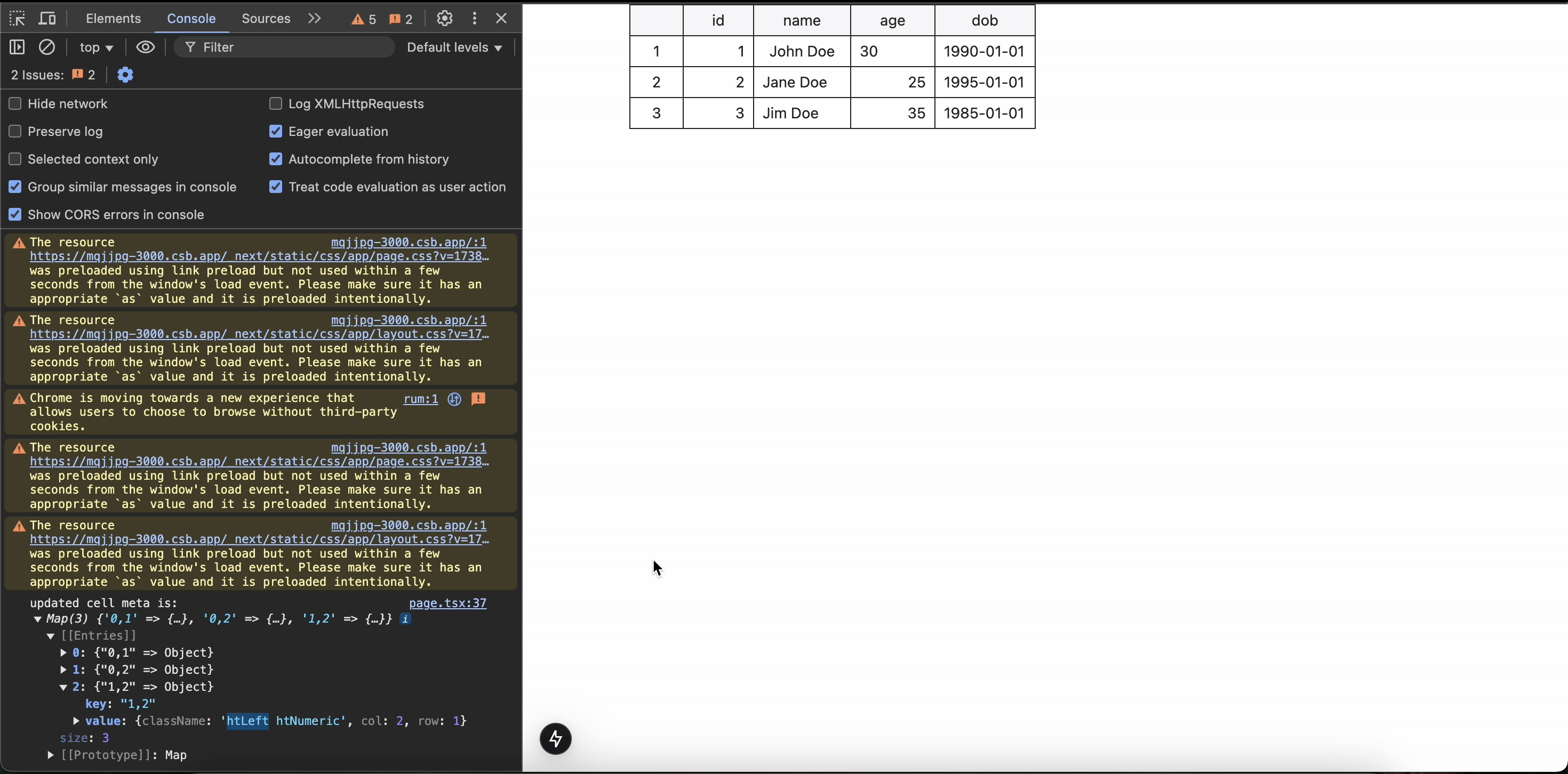Enable Log XMLHttpRequests checkbox
This screenshot has height=774, width=1568.
[x=276, y=104]
